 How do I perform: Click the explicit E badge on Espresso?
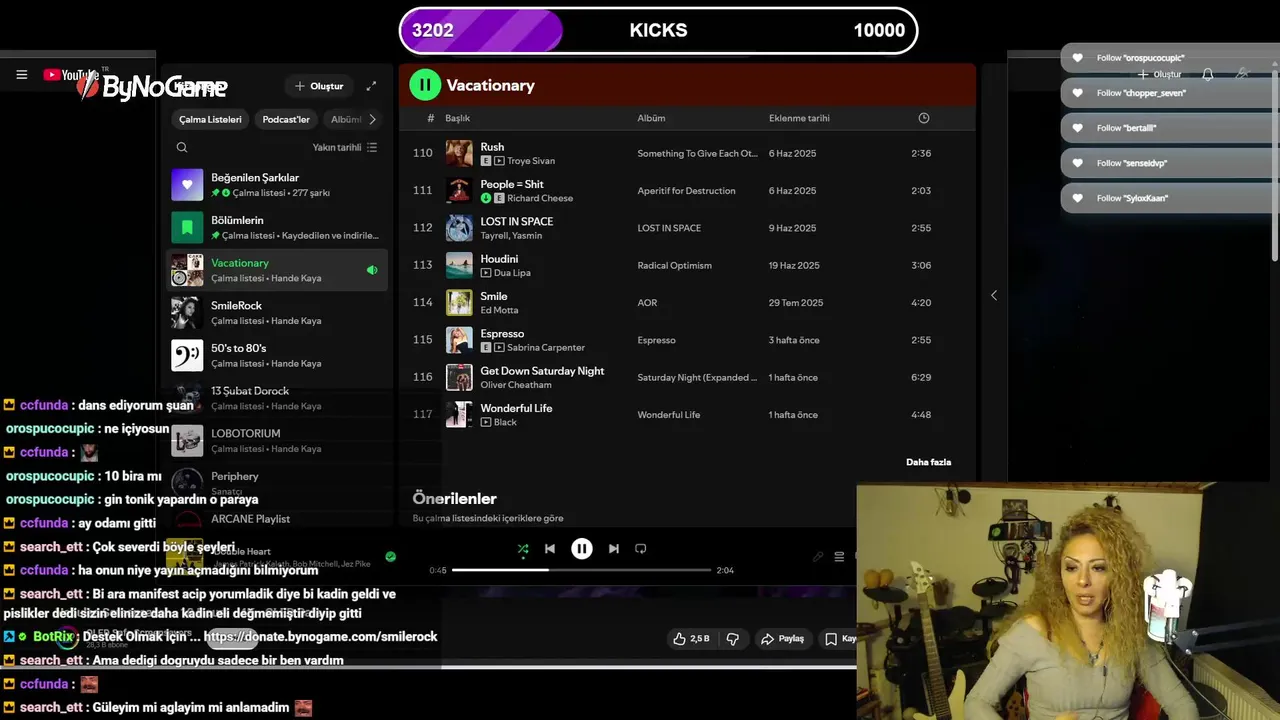pyautogui.click(x=486, y=348)
